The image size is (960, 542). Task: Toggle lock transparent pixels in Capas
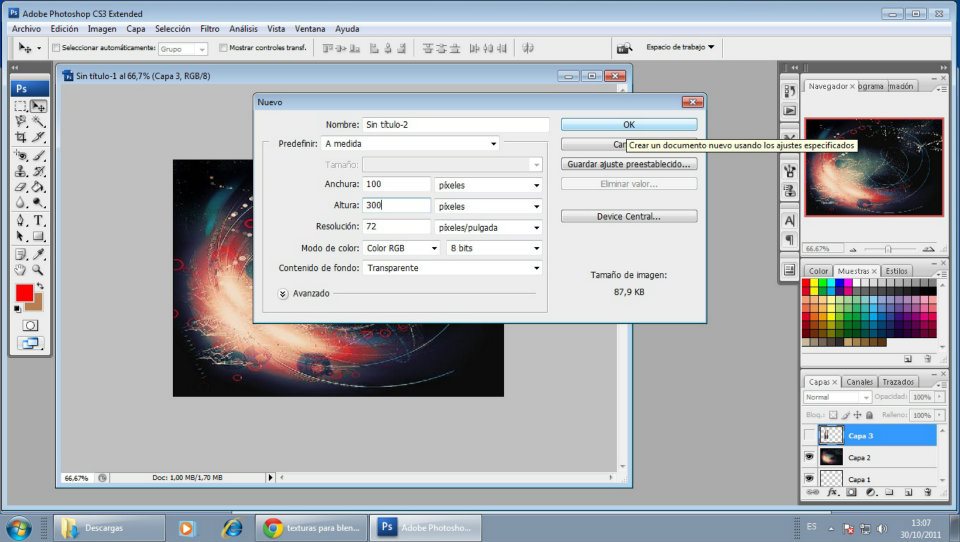833,415
